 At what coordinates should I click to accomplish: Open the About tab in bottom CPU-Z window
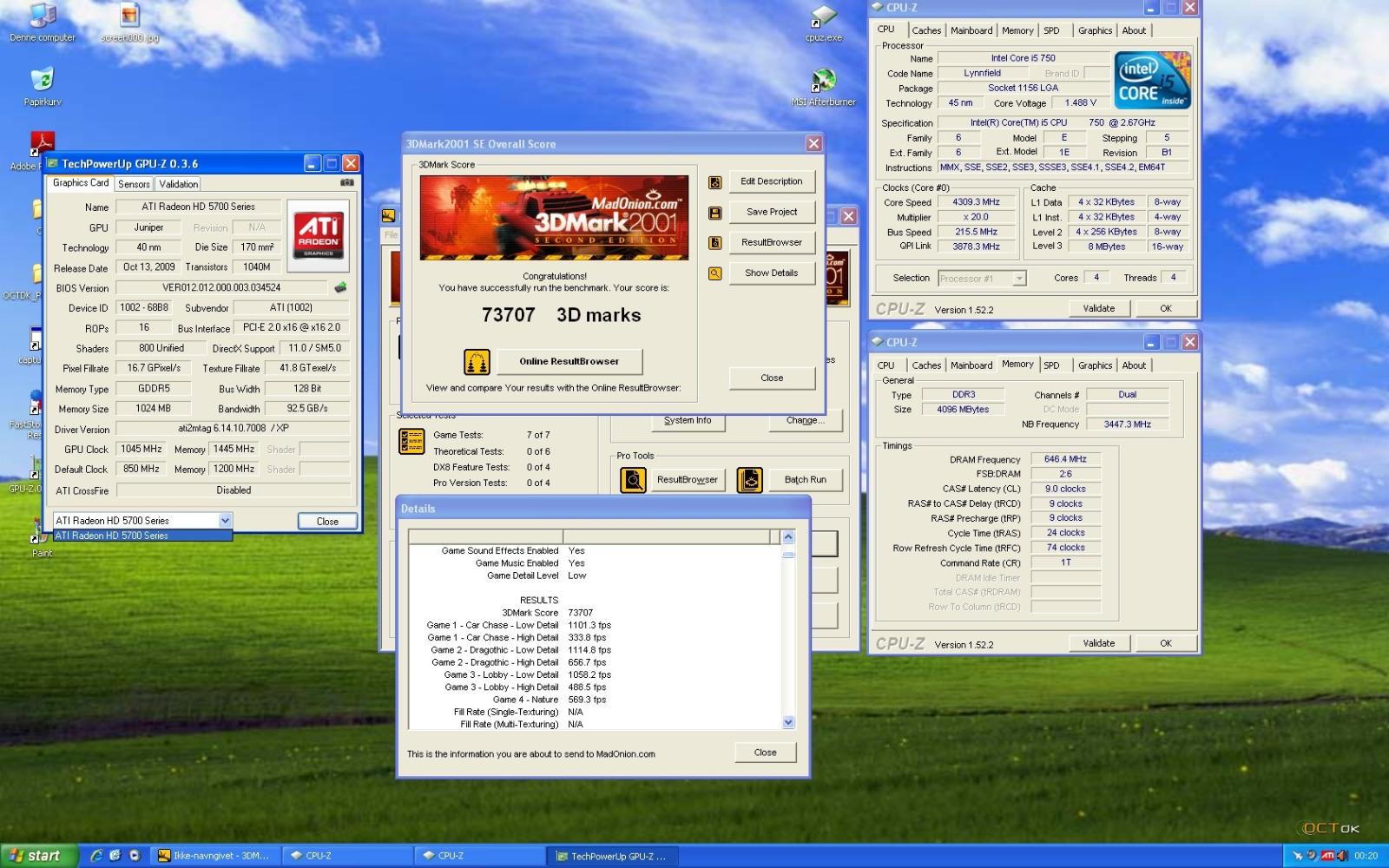click(1134, 365)
